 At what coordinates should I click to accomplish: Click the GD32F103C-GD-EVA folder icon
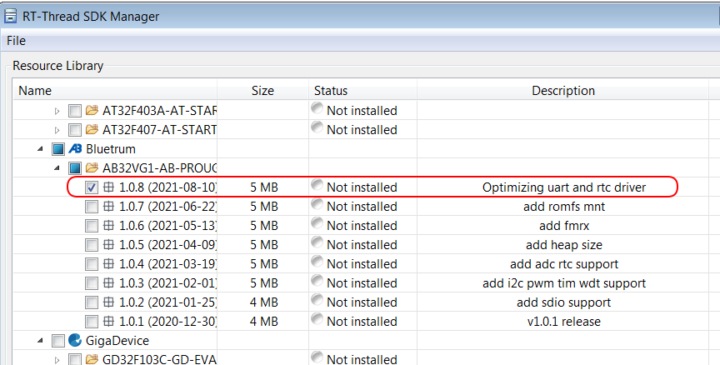coord(92,359)
